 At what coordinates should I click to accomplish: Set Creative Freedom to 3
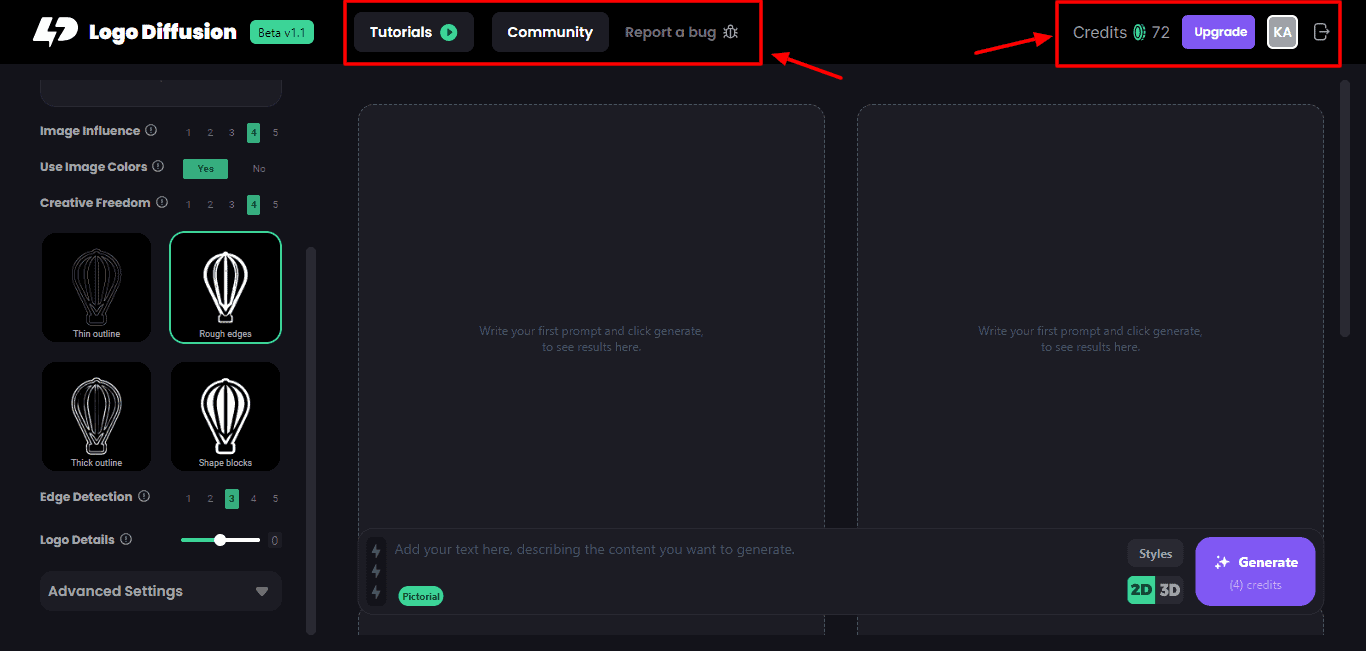click(231, 205)
